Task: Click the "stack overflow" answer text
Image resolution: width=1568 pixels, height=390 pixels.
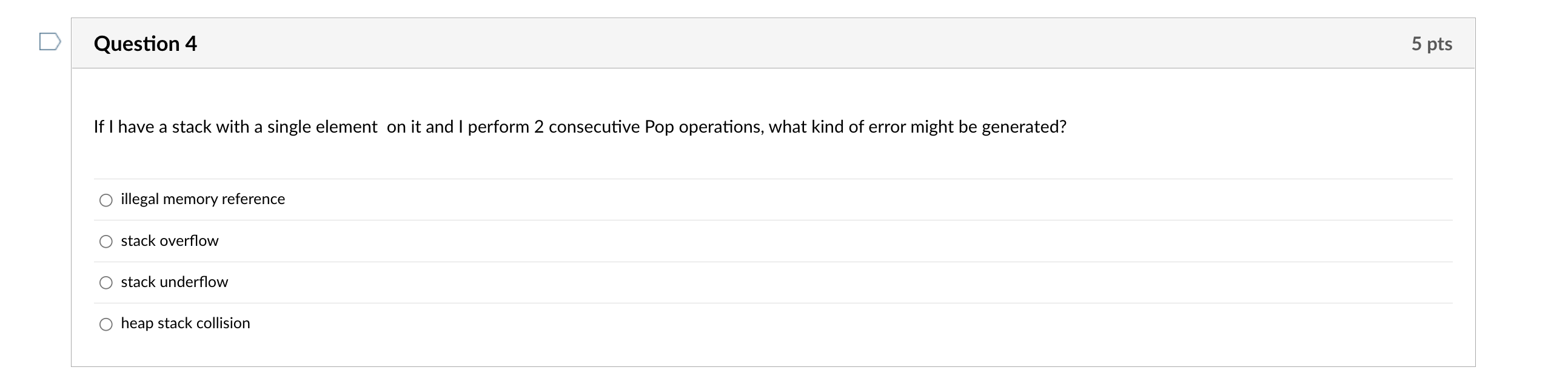Action: pos(169,241)
